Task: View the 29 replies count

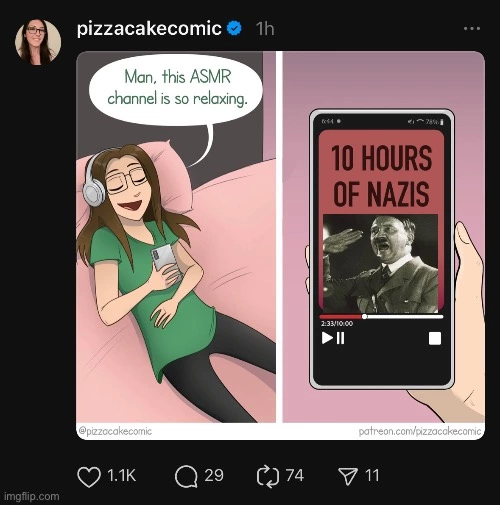Action: pyautogui.click(x=214, y=475)
